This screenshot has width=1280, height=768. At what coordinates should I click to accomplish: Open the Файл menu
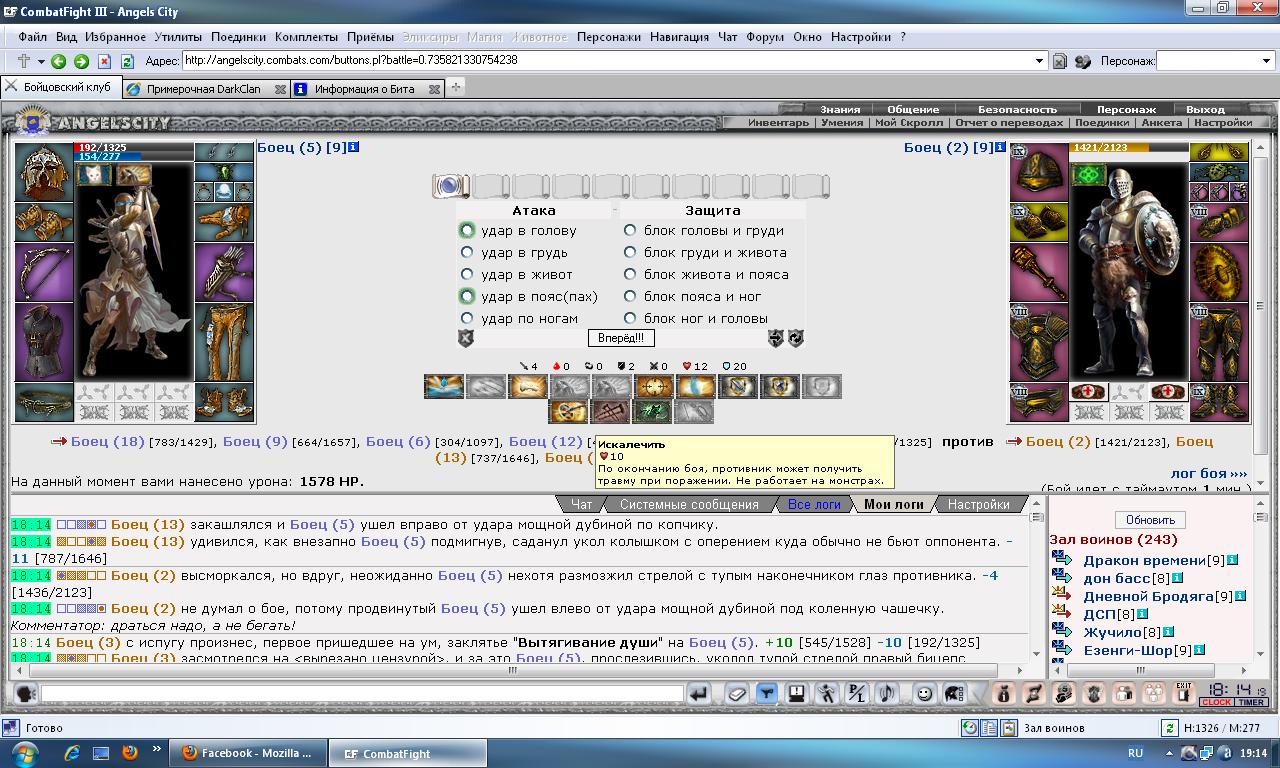pos(32,37)
